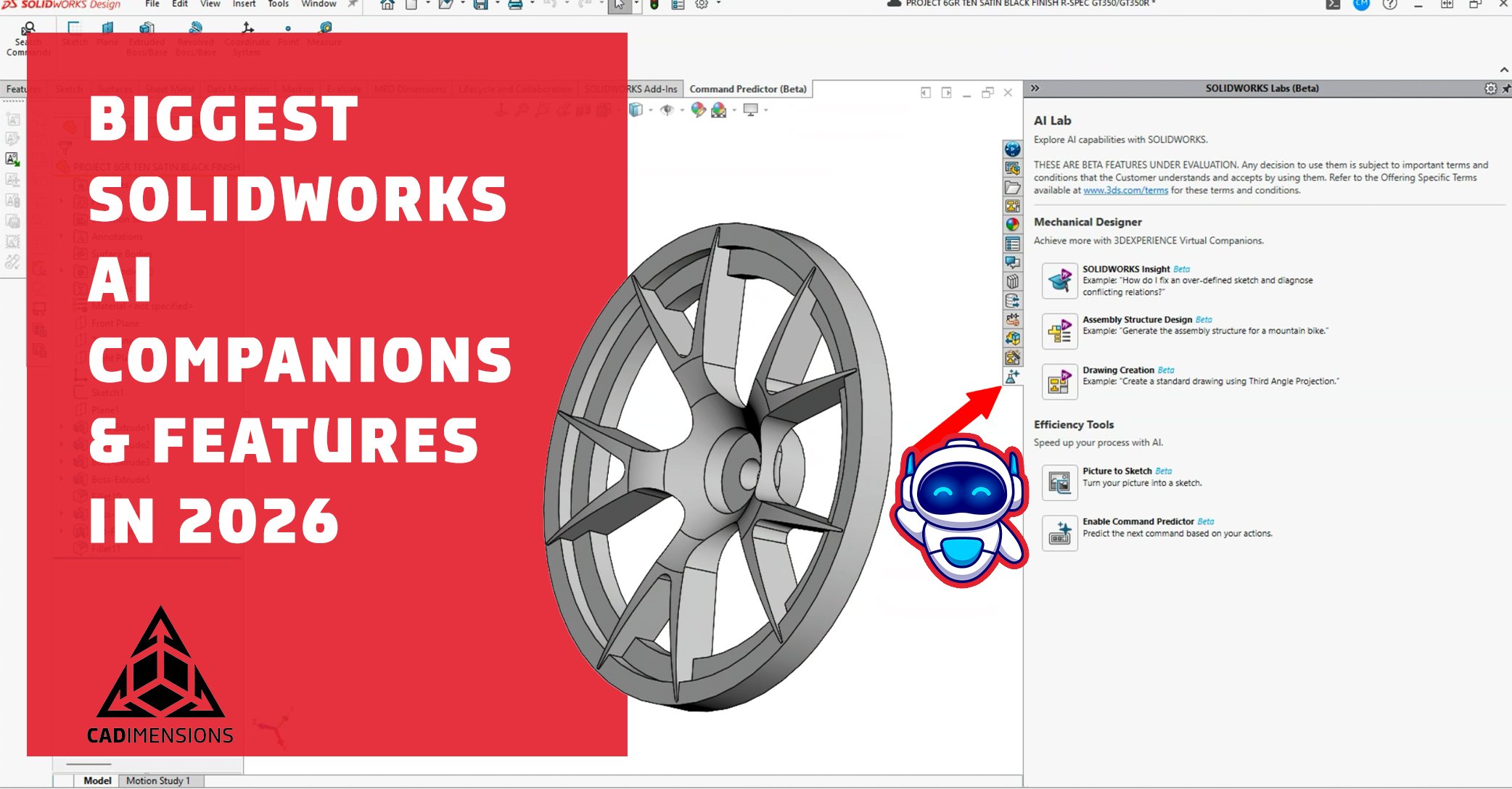Click the Home icon in top toolbar
This screenshot has height=789, width=1512.
[x=387, y=4]
